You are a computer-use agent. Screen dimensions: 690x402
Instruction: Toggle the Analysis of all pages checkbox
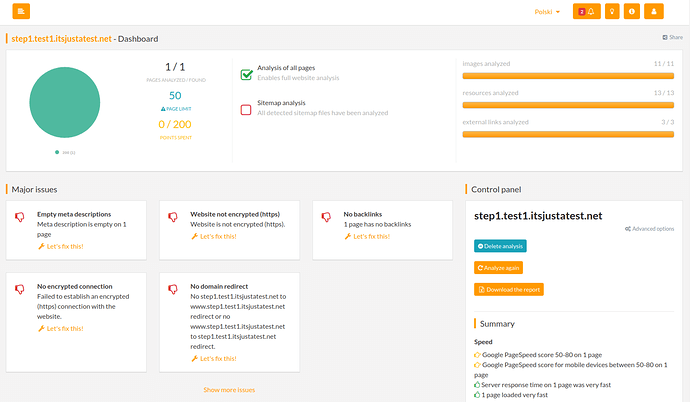[x=246, y=74]
